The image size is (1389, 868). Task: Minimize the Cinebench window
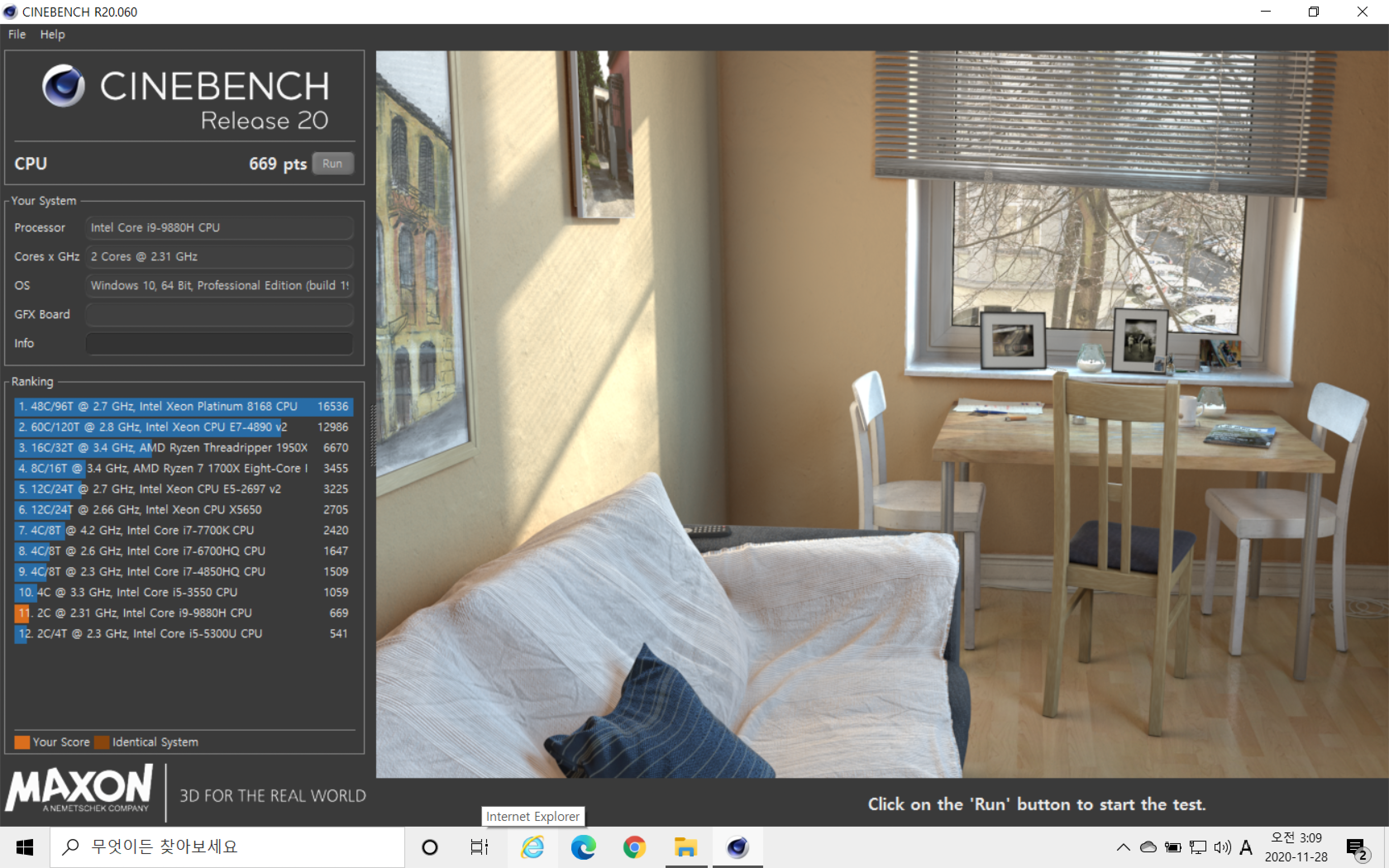pos(1265,12)
